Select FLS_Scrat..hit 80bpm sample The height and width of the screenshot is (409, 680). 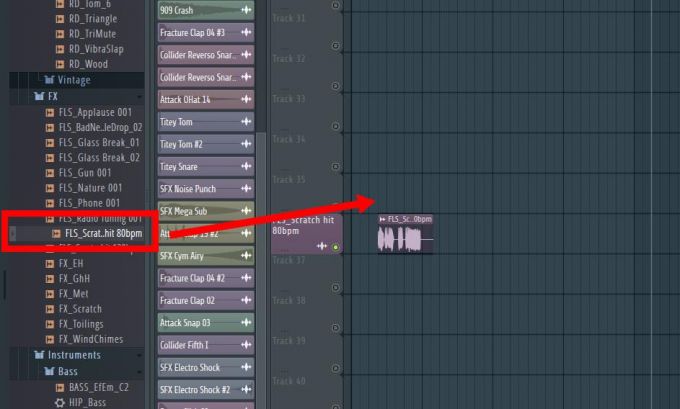103,233
